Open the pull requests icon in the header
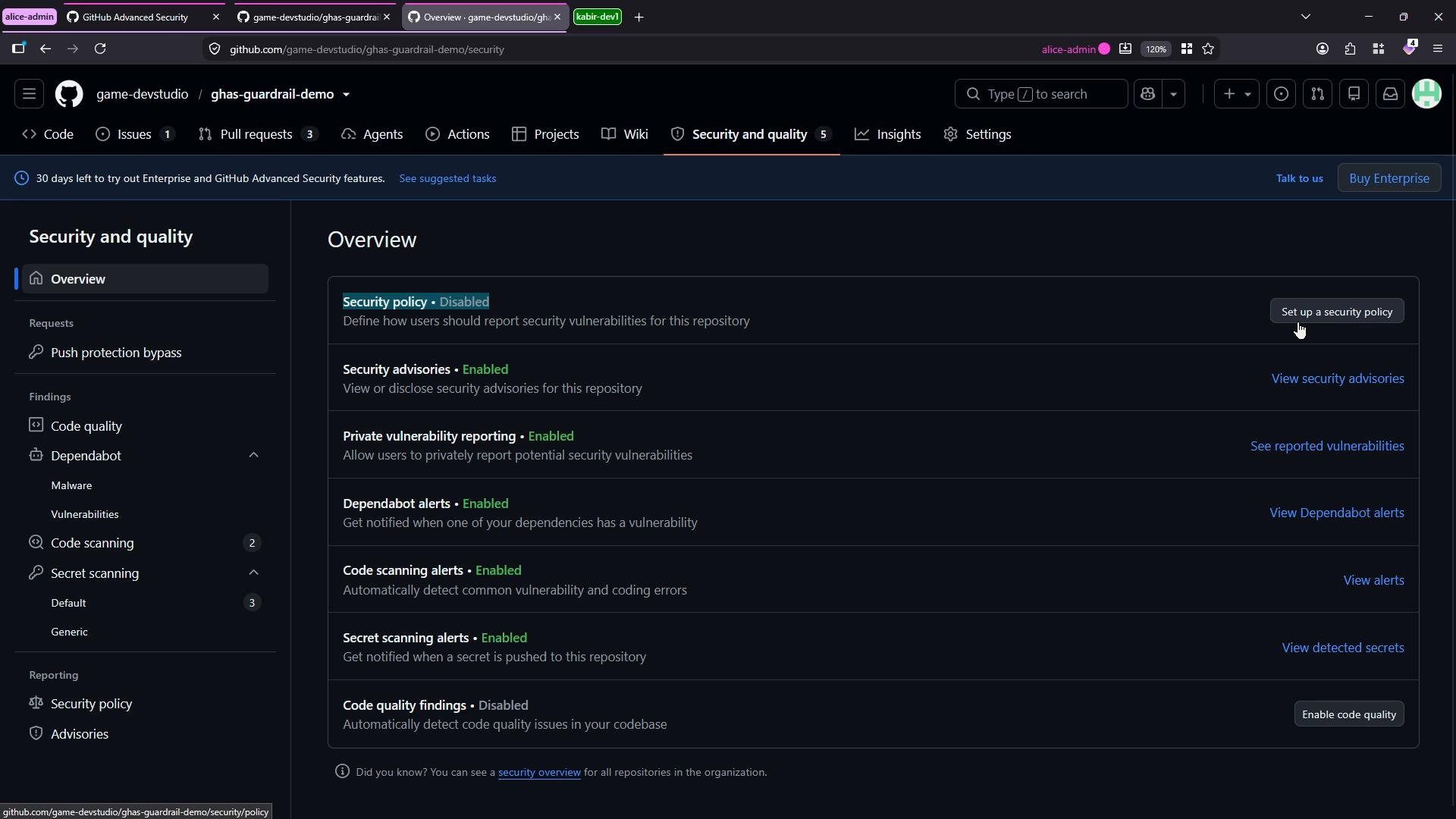This screenshot has height=819, width=1456. coord(1318,94)
